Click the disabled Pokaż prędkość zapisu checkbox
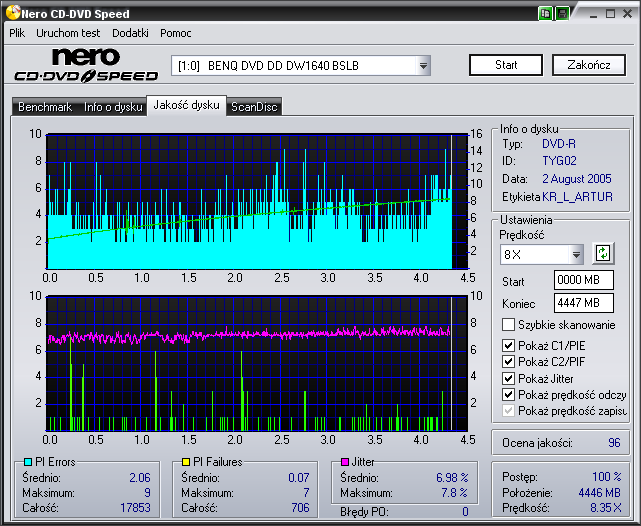 [508, 411]
